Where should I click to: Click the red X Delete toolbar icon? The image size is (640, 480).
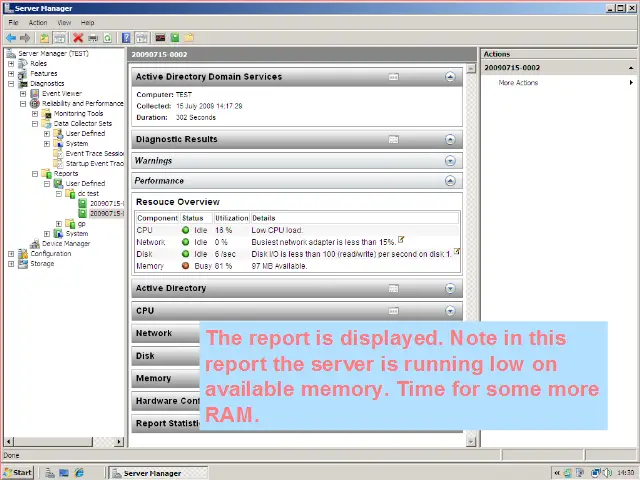tap(78, 38)
